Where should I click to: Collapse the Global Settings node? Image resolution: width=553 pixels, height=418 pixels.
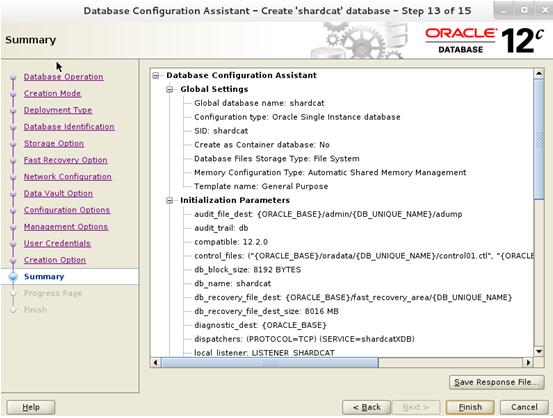pyautogui.click(x=170, y=89)
